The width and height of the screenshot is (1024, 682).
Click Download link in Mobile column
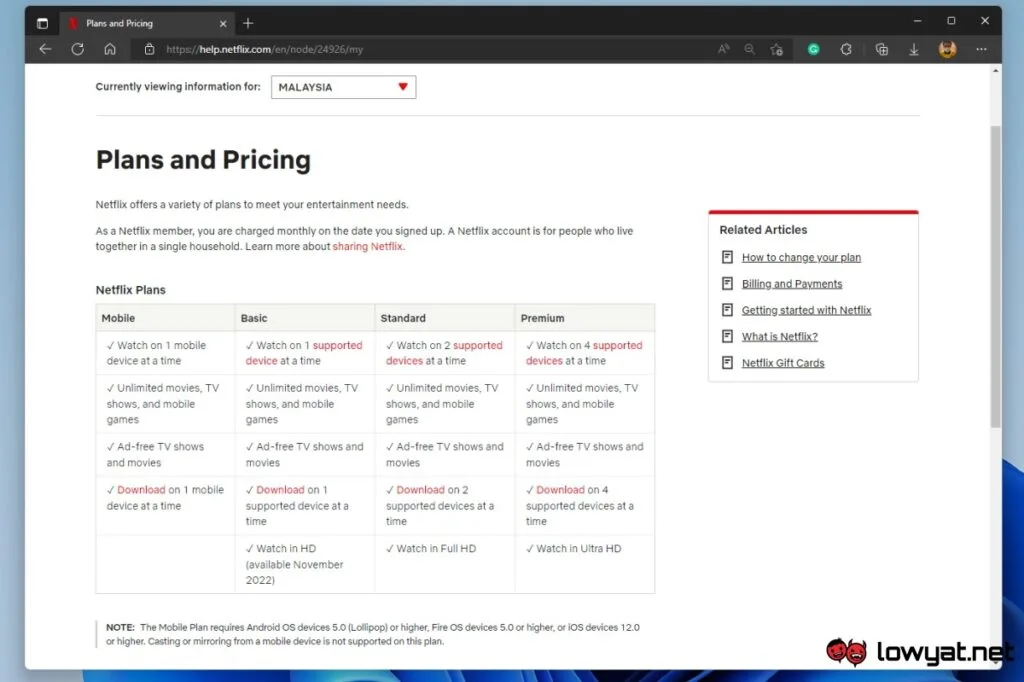coord(141,490)
